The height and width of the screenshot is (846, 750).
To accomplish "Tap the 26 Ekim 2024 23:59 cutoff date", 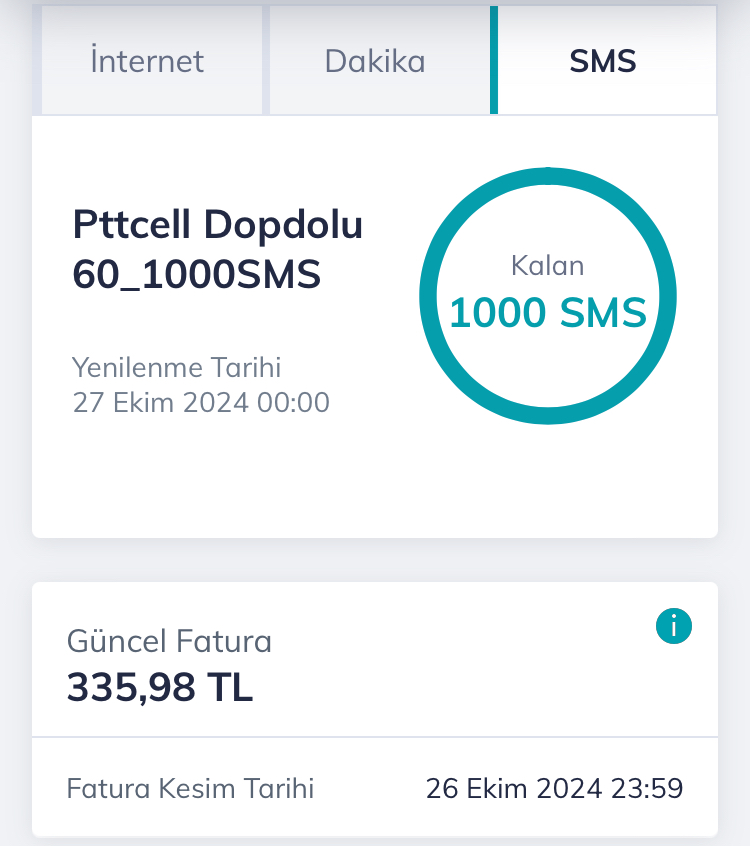I will (554, 788).
